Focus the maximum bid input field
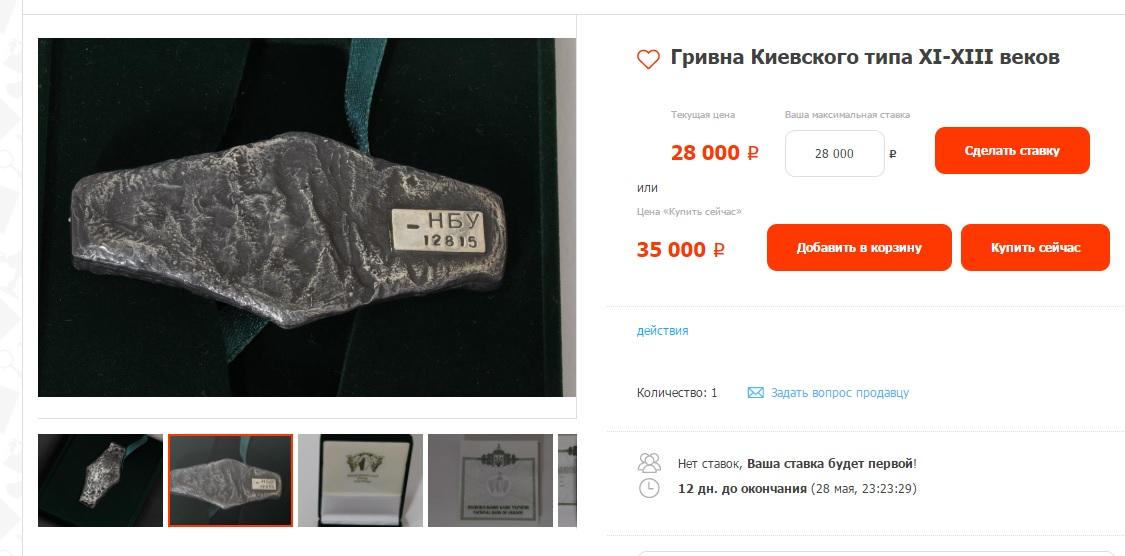The height and width of the screenshot is (556, 1125). [x=834, y=154]
